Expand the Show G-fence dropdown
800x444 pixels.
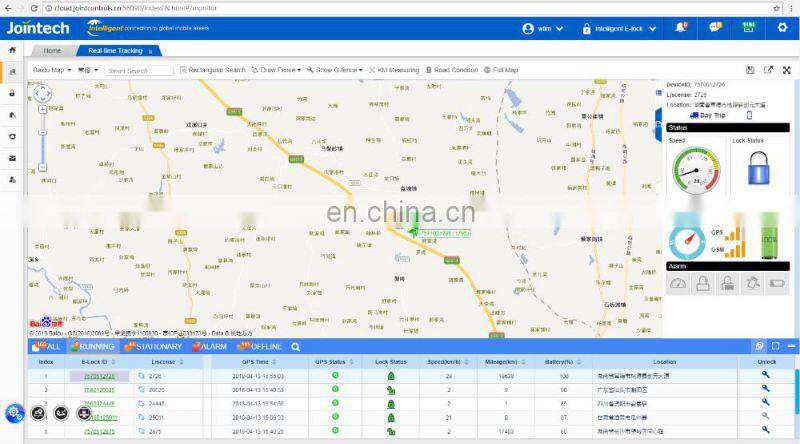337,70
